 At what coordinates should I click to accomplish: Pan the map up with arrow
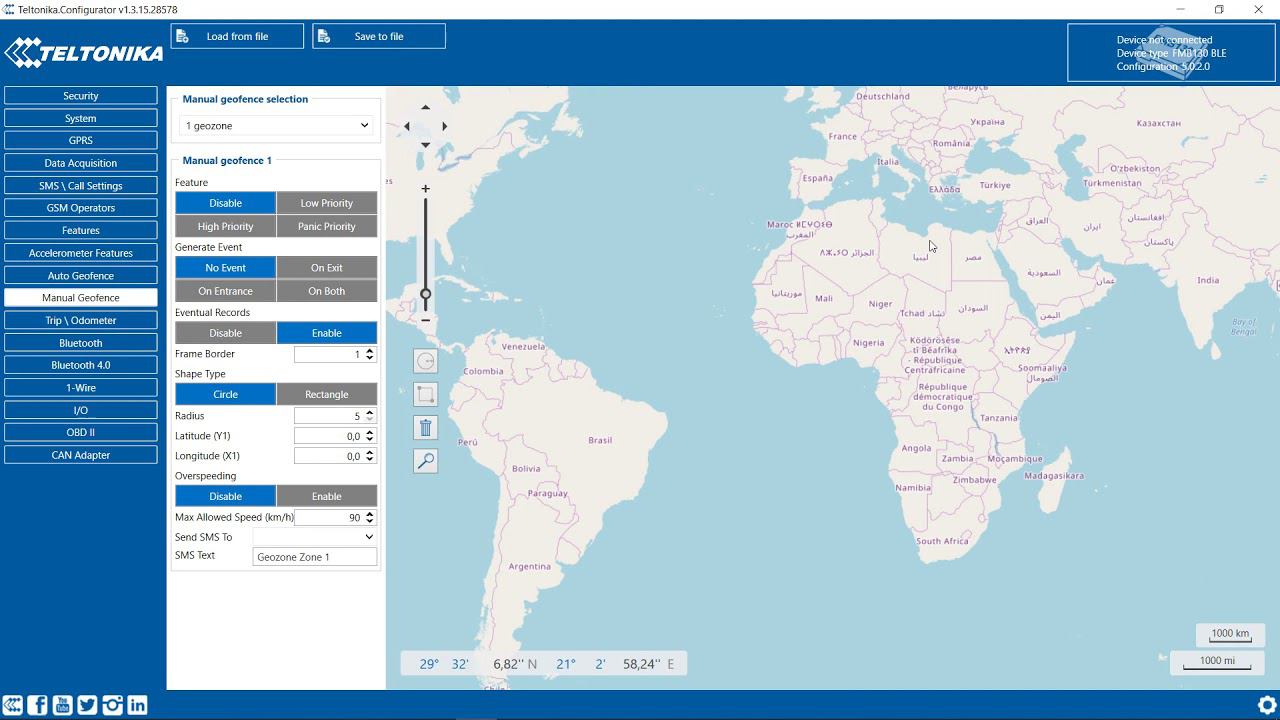(x=425, y=107)
